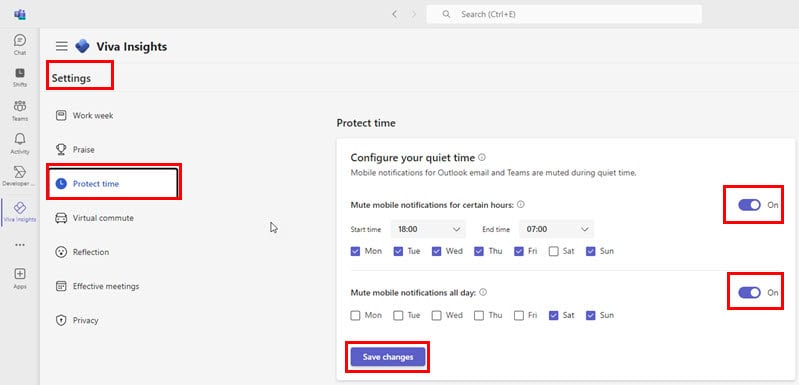Toggle the hamburger navigation menu
799x385 pixels.
coord(62,46)
